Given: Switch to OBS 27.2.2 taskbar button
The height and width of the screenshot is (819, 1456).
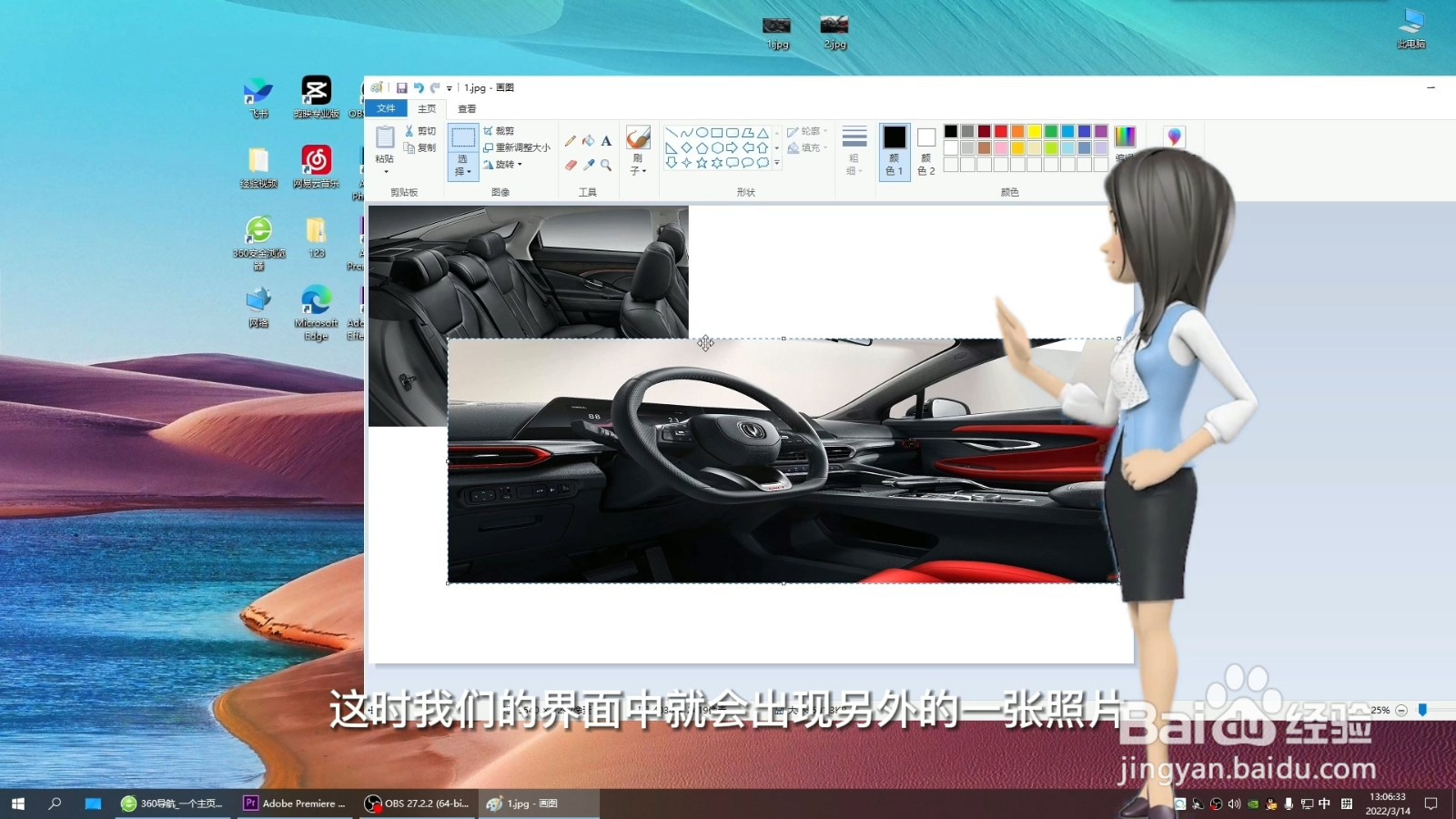Looking at the screenshot, I should pos(417,804).
